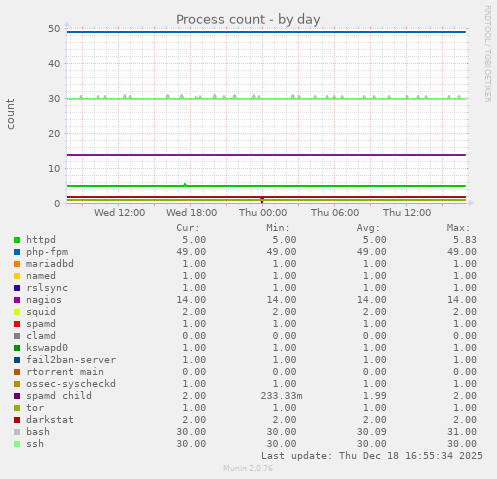Click the 'rtorrent main' legend label

point(65,372)
